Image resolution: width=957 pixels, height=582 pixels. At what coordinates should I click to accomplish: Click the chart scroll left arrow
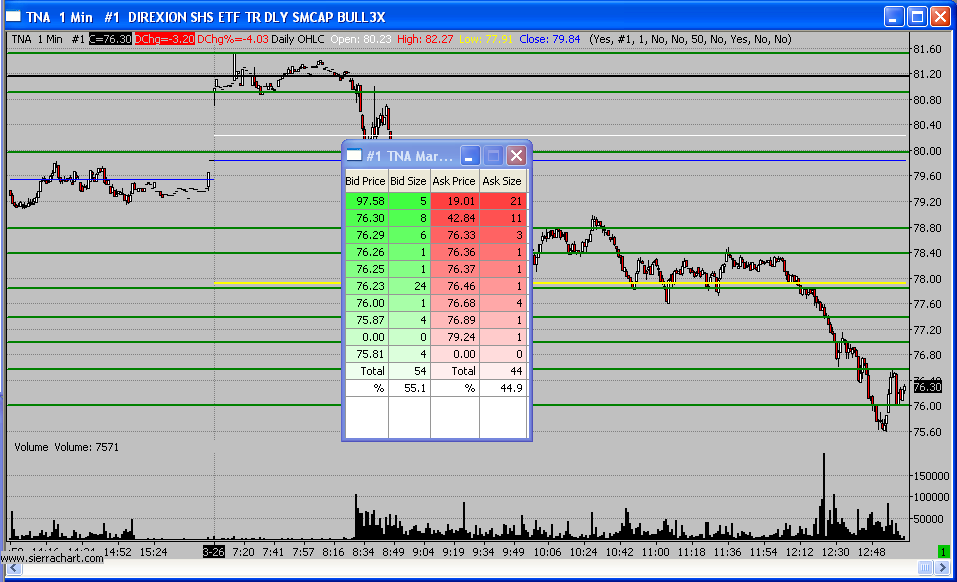(x=13, y=569)
